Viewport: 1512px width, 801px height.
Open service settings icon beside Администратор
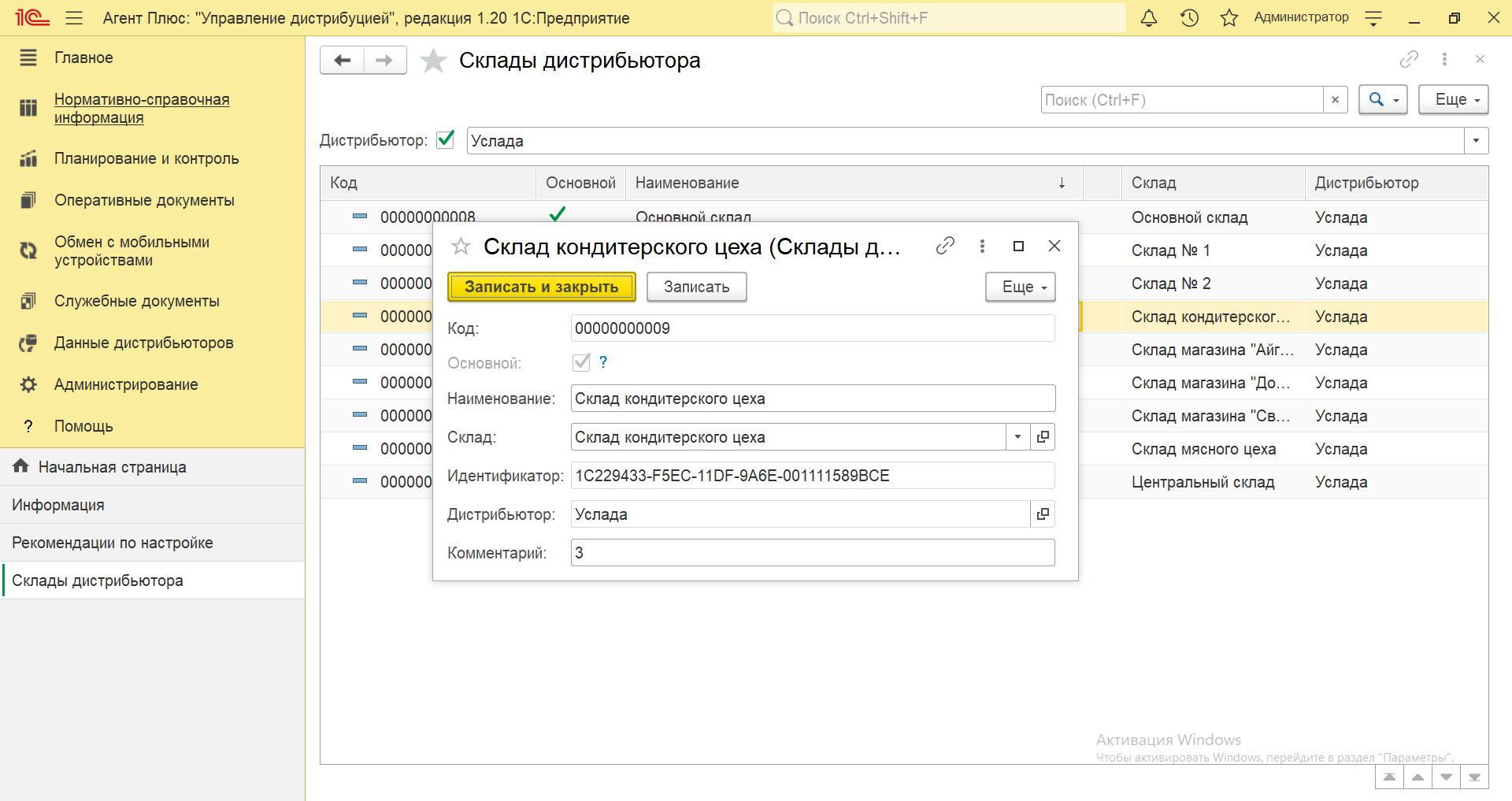point(1373,18)
